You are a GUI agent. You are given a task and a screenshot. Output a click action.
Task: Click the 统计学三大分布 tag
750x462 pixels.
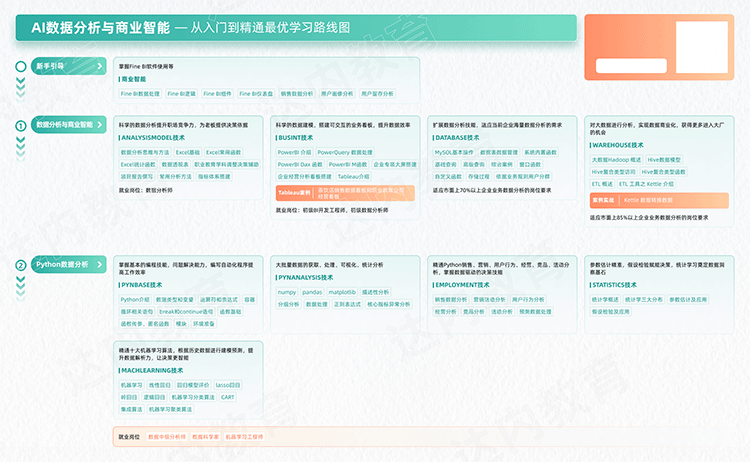click(x=643, y=300)
